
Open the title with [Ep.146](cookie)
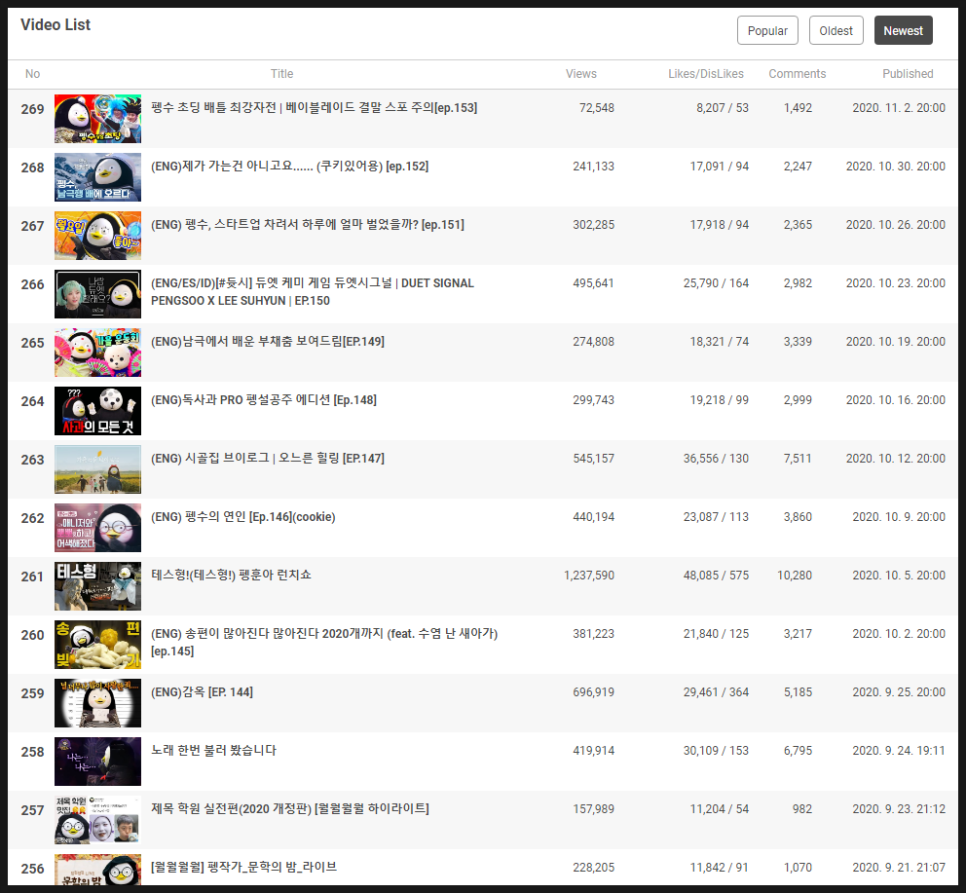tap(243, 517)
